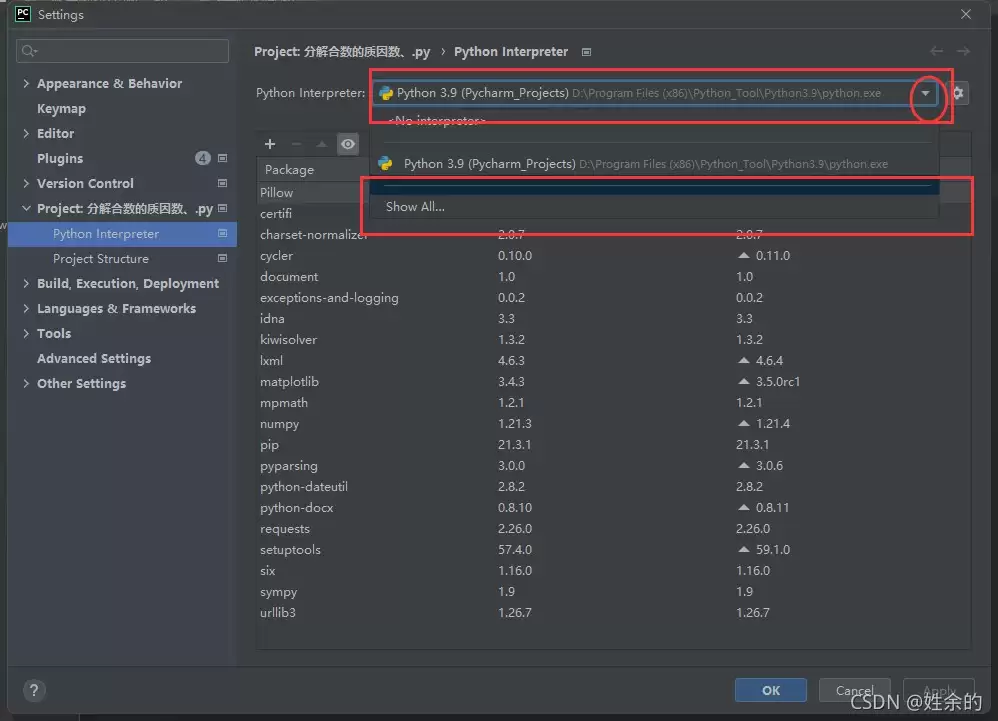Expand Build, Execution, Deployment section
Viewport: 998px width, 721px height.
[26, 283]
